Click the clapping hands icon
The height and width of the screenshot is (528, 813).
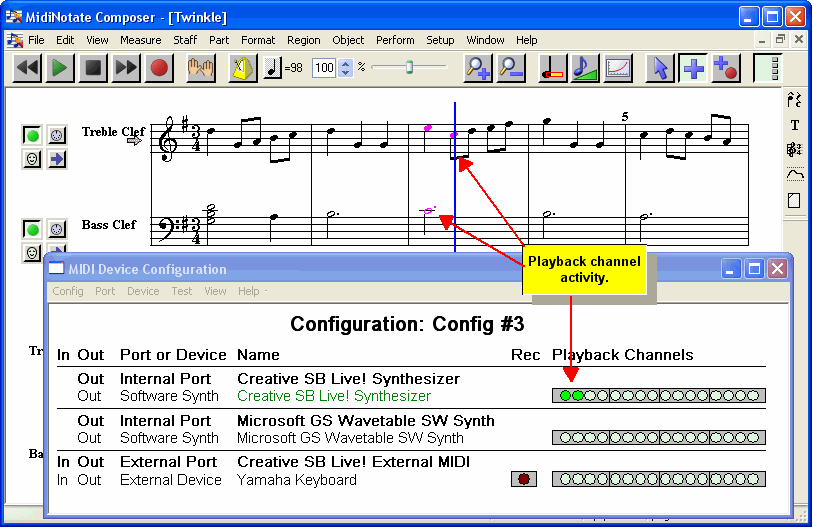click(x=201, y=68)
